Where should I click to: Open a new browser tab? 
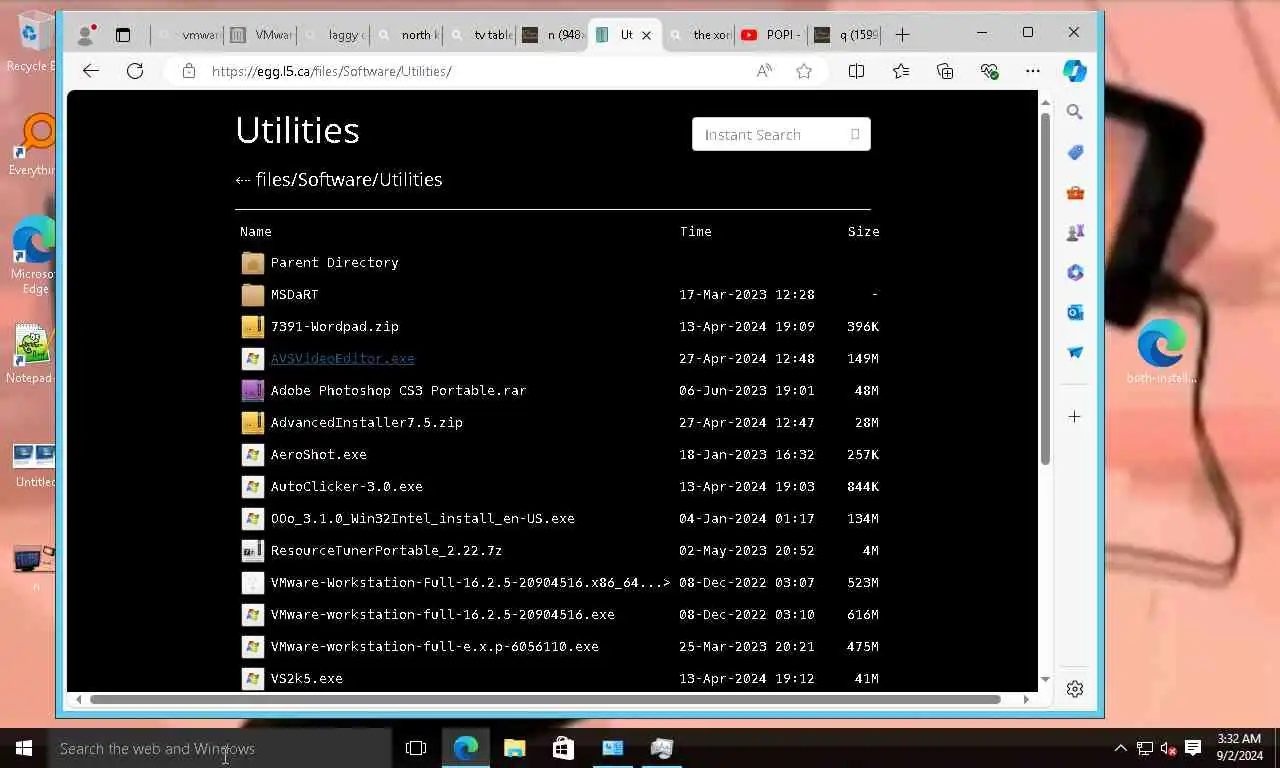coord(902,35)
